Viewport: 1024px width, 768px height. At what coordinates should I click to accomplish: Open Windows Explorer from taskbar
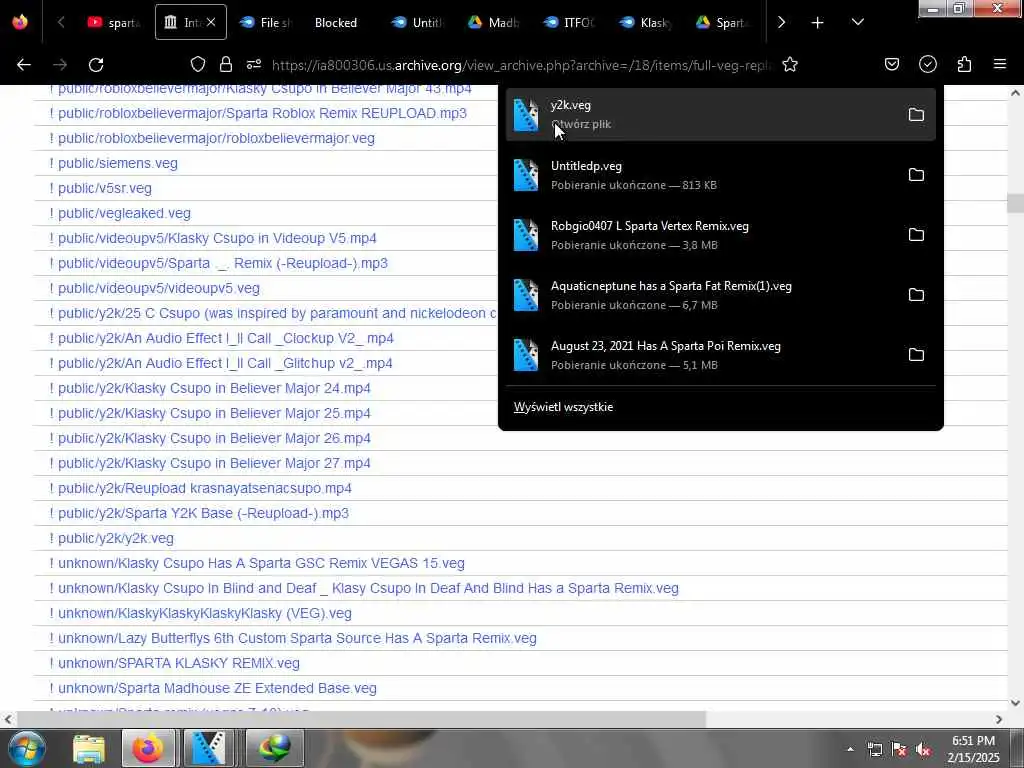(x=89, y=748)
